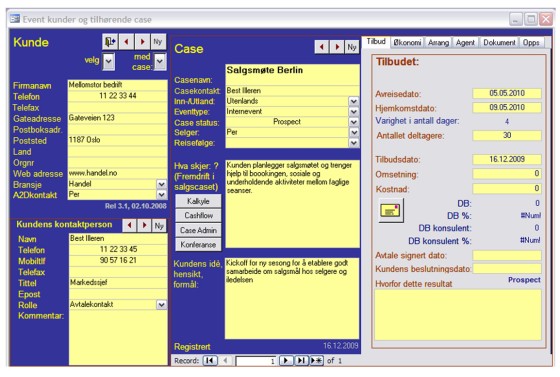Go to next Kunde record arrow
Image resolution: width=560 pixels, height=377 pixels.
[142, 42]
